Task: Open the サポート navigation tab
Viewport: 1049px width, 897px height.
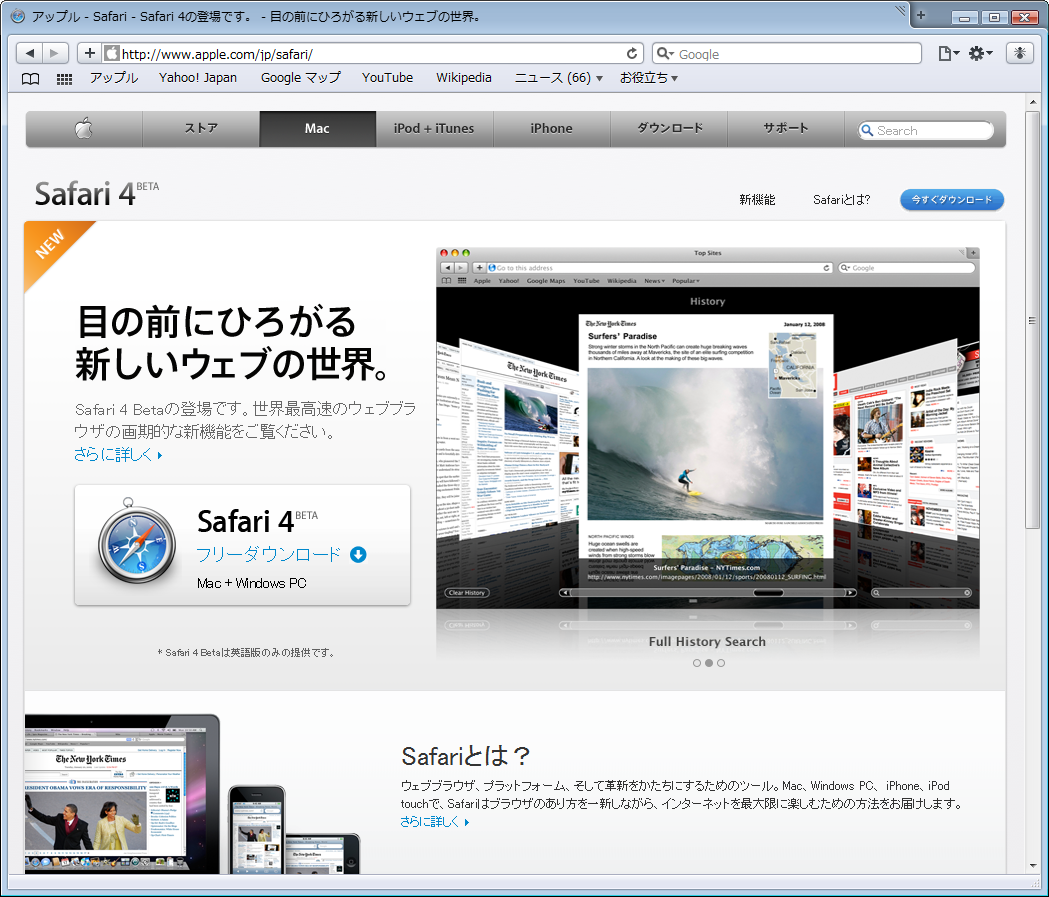Action: tap(785, 128)
